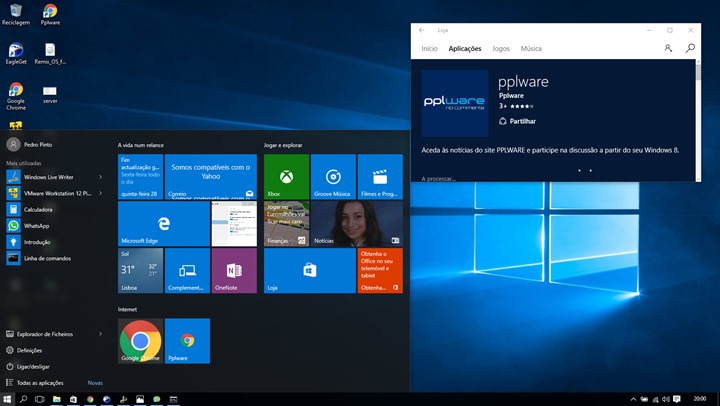
Task: Click the Partilhar share button
Action: [517, 121]
